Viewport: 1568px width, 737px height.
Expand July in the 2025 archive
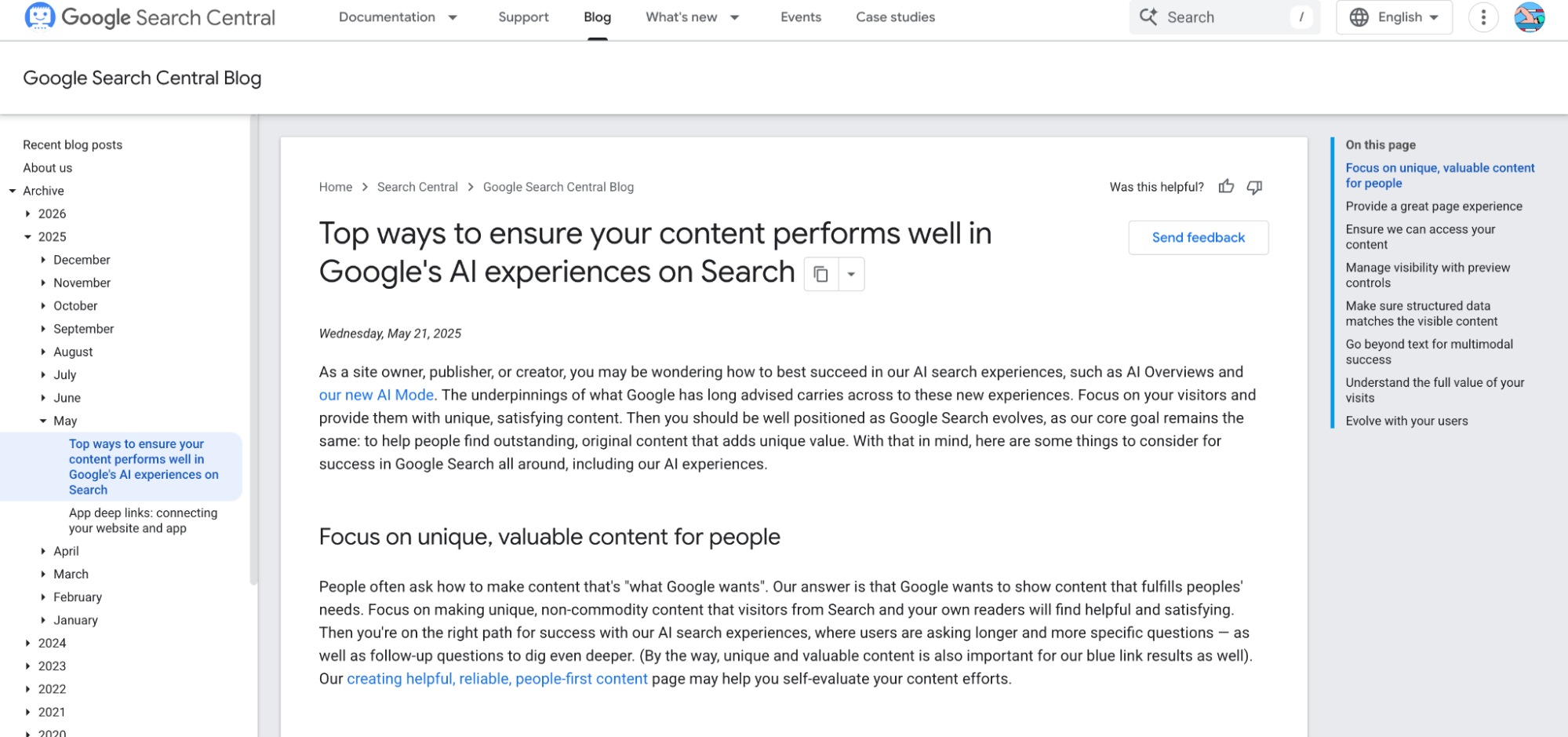click(x=43, y=375)
